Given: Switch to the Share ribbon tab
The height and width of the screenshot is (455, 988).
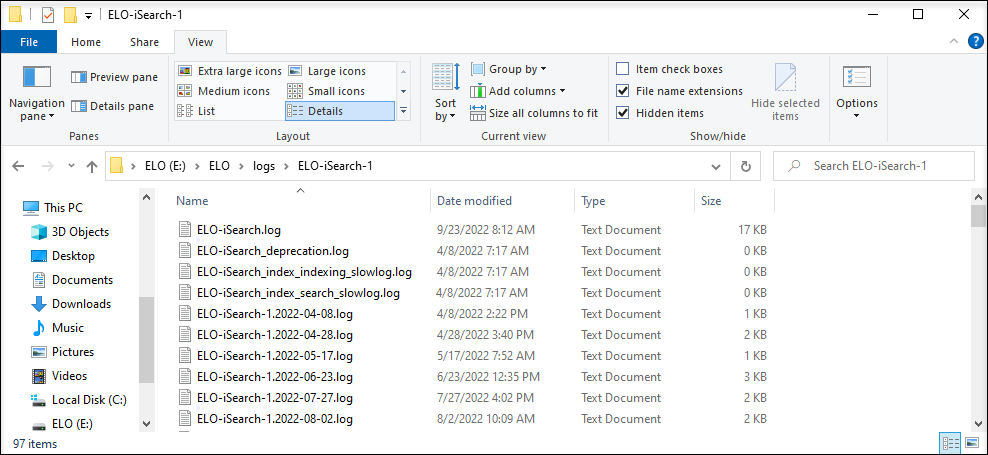Looking at the screenshot, I should (x=144, y=42).
